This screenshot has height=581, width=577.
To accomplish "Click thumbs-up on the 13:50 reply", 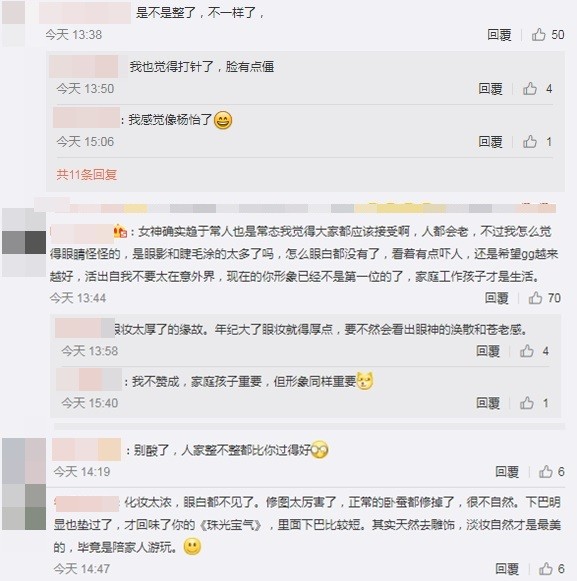I will pos(530,89).
